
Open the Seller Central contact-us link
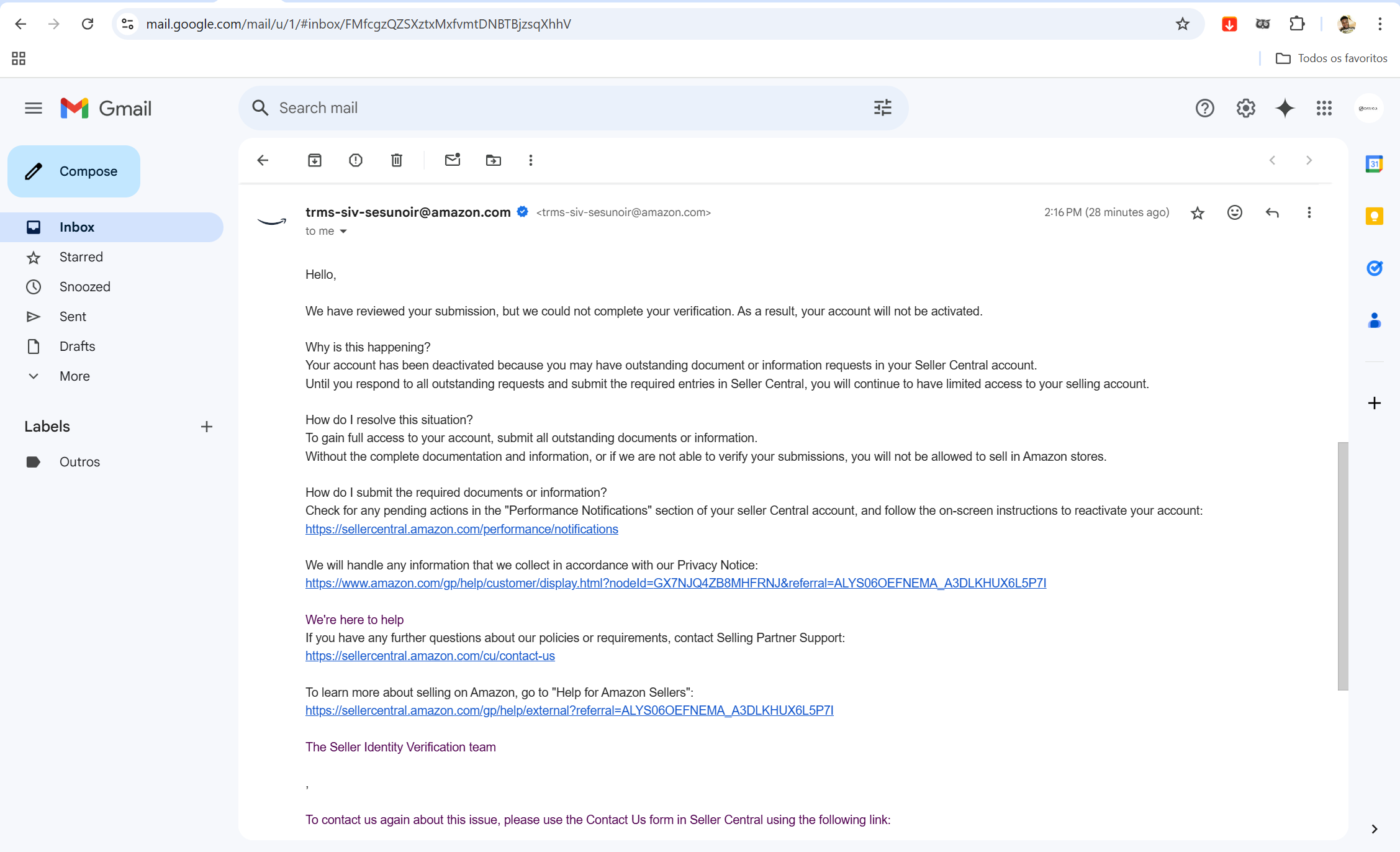(430, 656)
